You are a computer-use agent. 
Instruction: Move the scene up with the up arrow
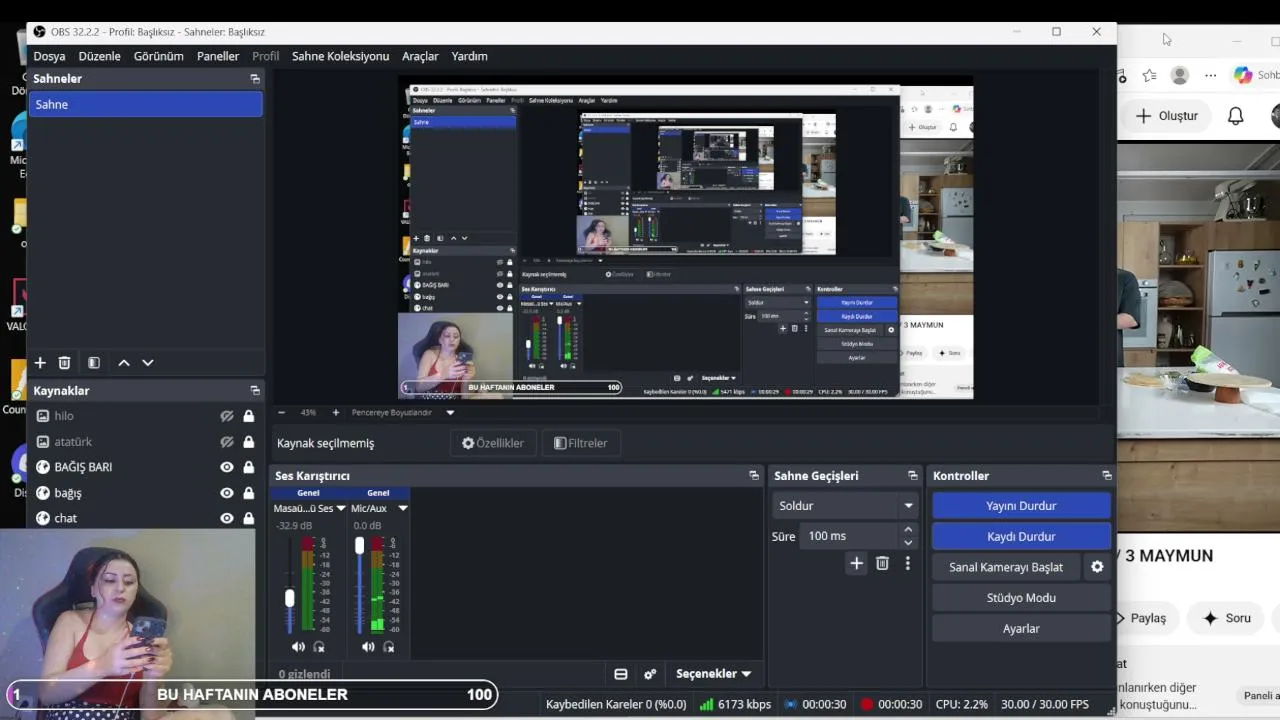click(124, 363)
